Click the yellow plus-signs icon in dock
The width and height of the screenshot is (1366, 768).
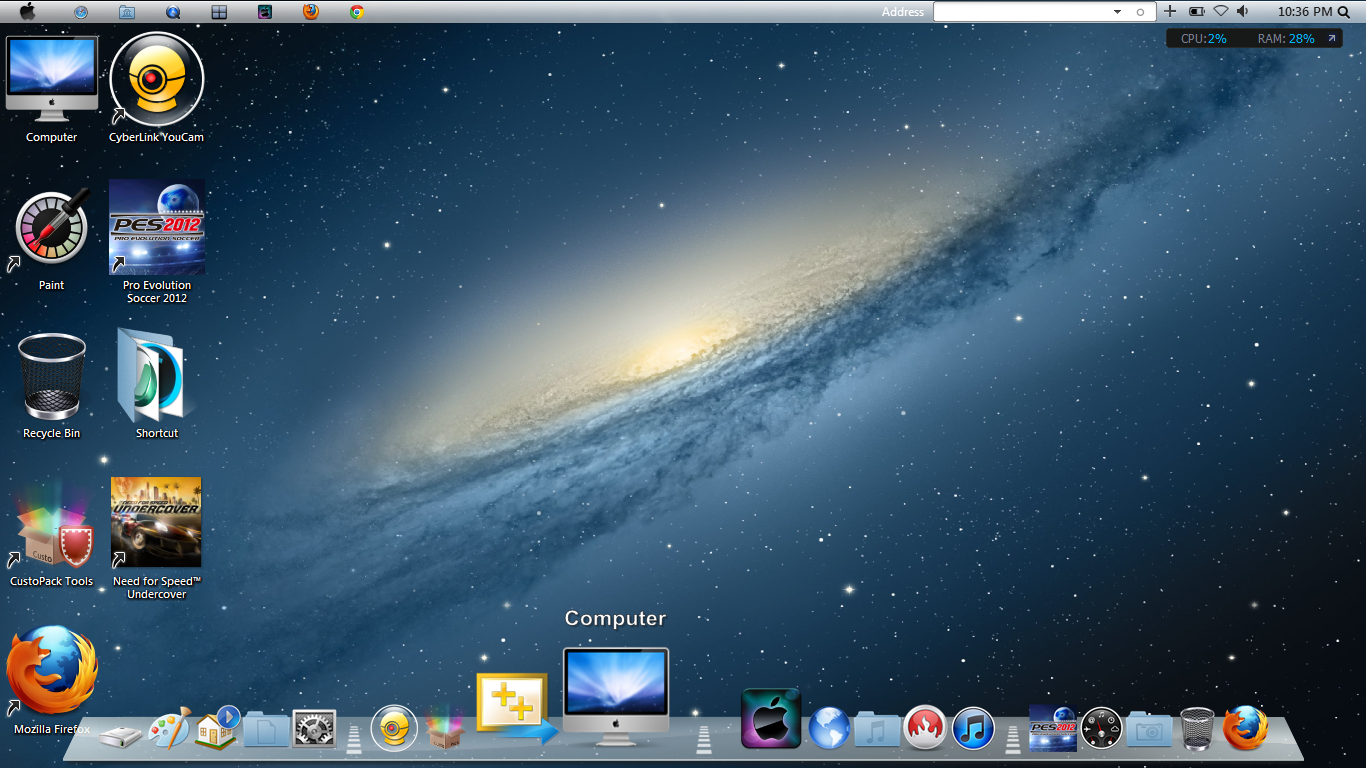[x=515, y=710]
